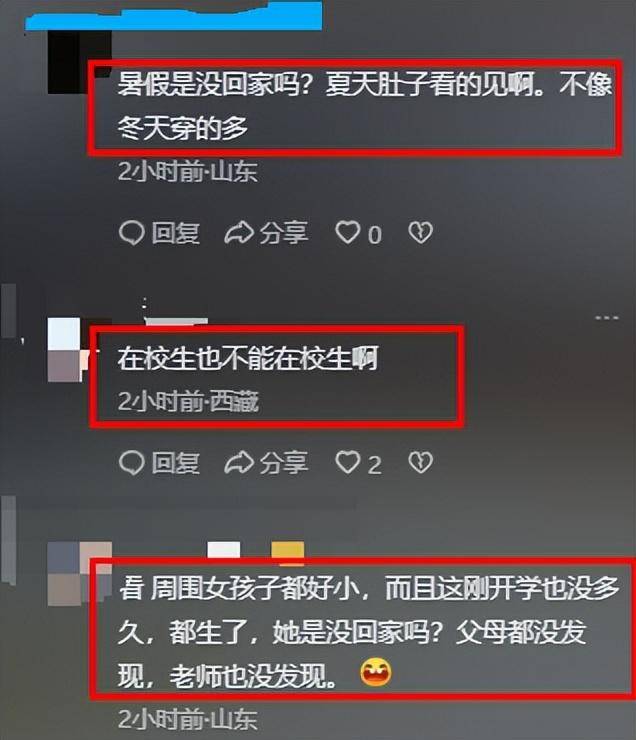Click reply bubble icon on first comment
Viewport: 636px width, 740px height.
point(132,233)
